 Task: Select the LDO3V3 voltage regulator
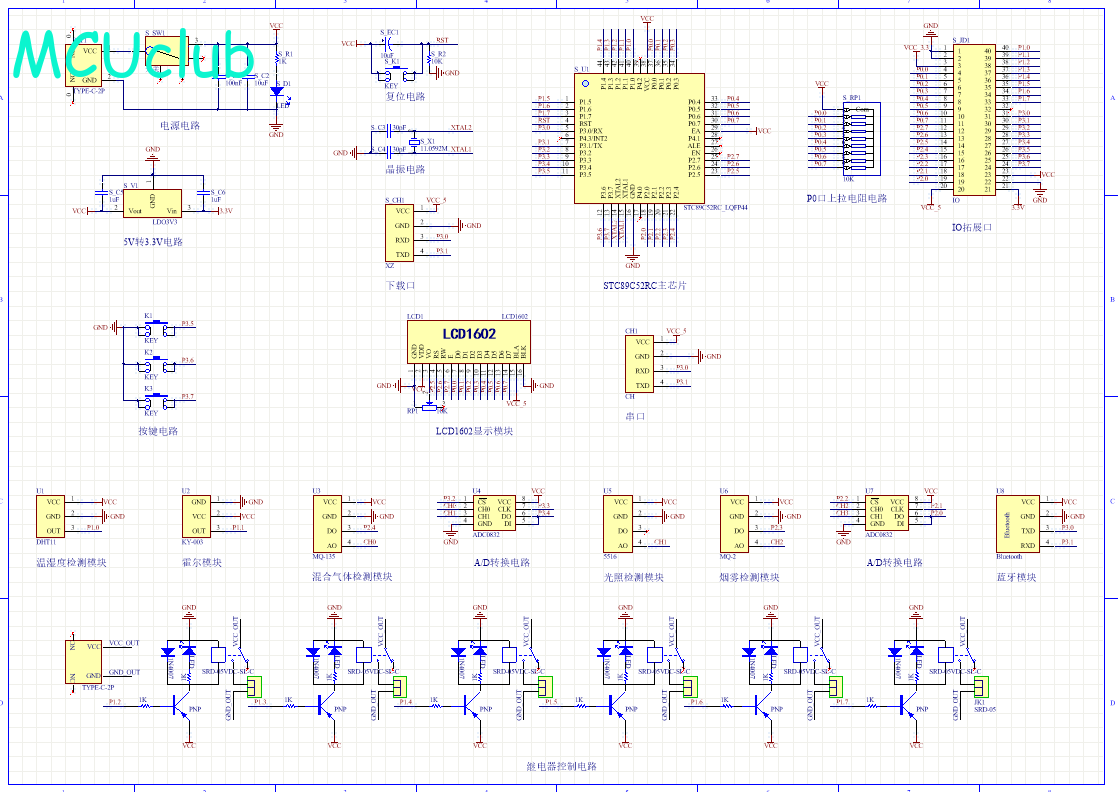pyautogui.click(x=152, y=204)
